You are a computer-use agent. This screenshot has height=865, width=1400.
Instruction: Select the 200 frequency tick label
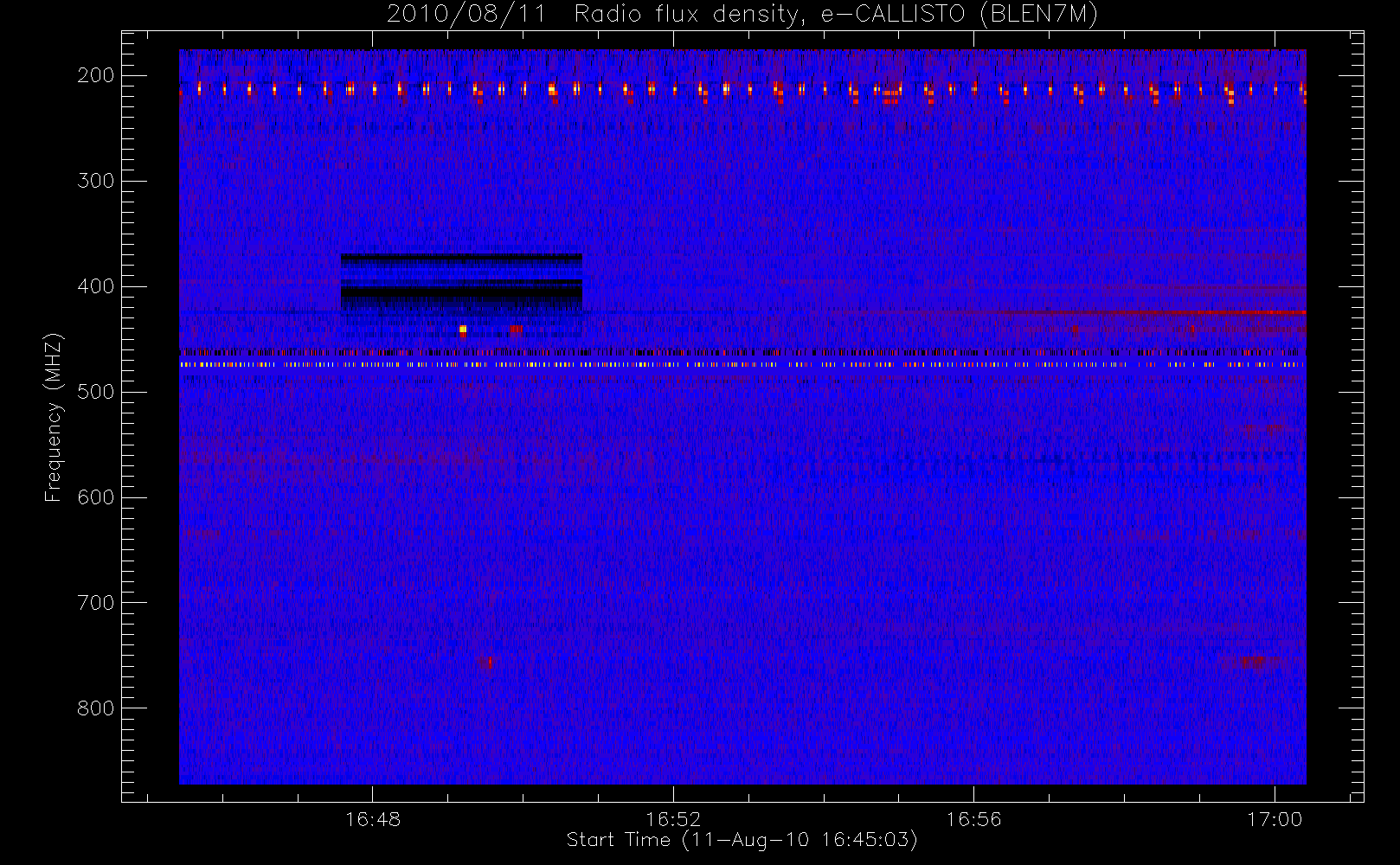pyautogui.click(x=95, y=75)
